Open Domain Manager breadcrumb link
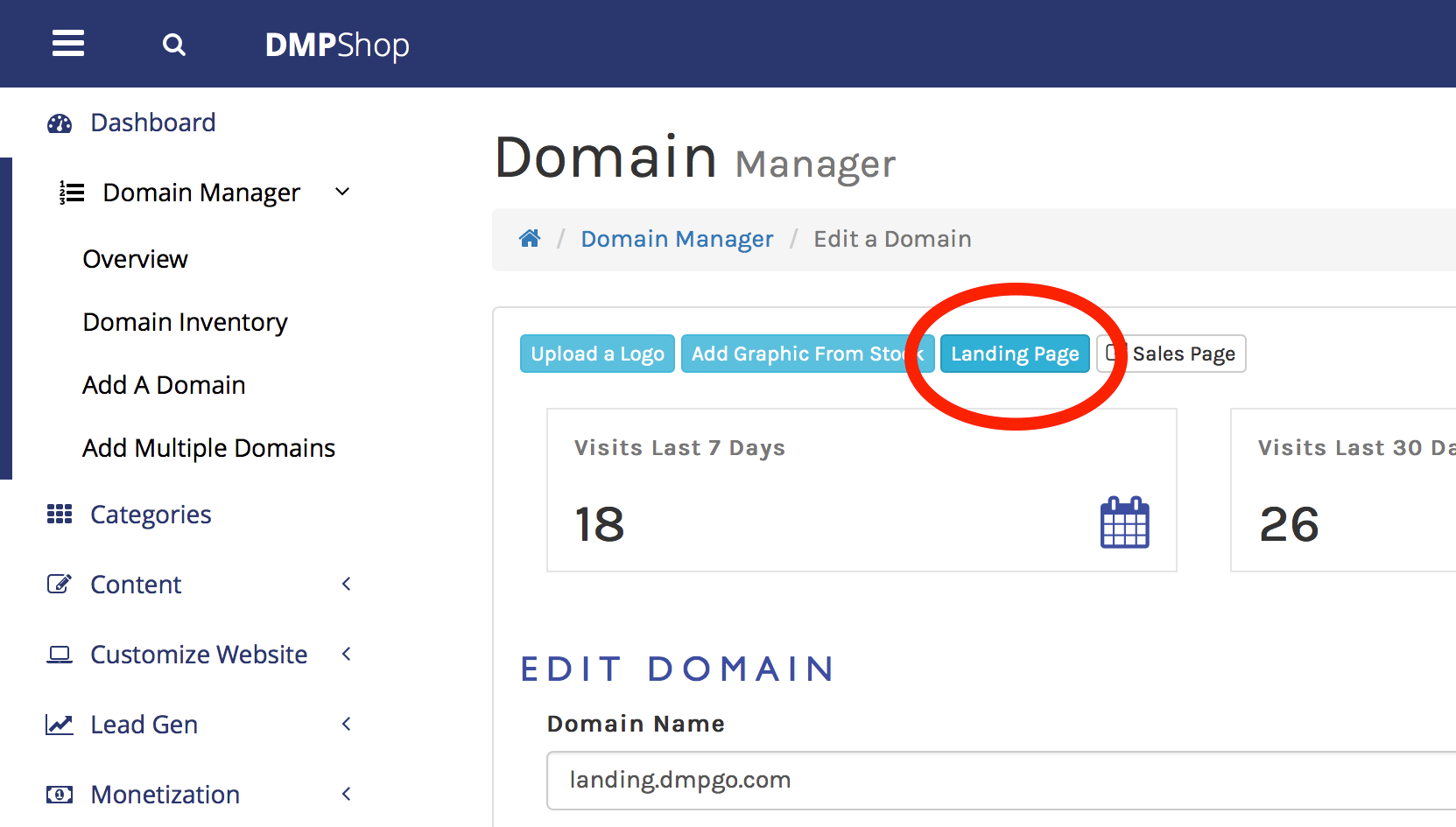Viewport: 1456px width, 827px height. point(677,239)
